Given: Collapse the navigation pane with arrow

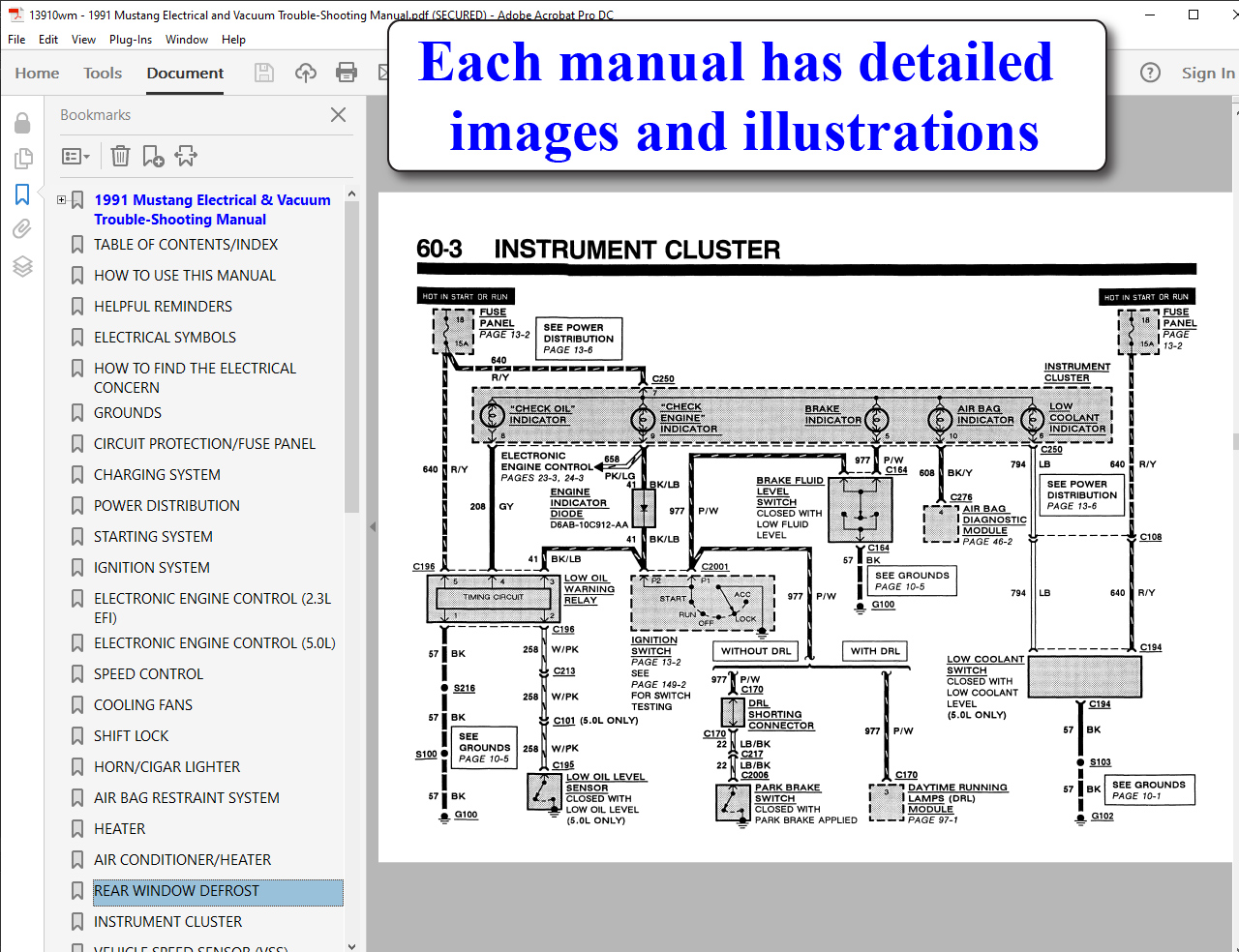Looking at the screenshot, I should coord(373,527).
